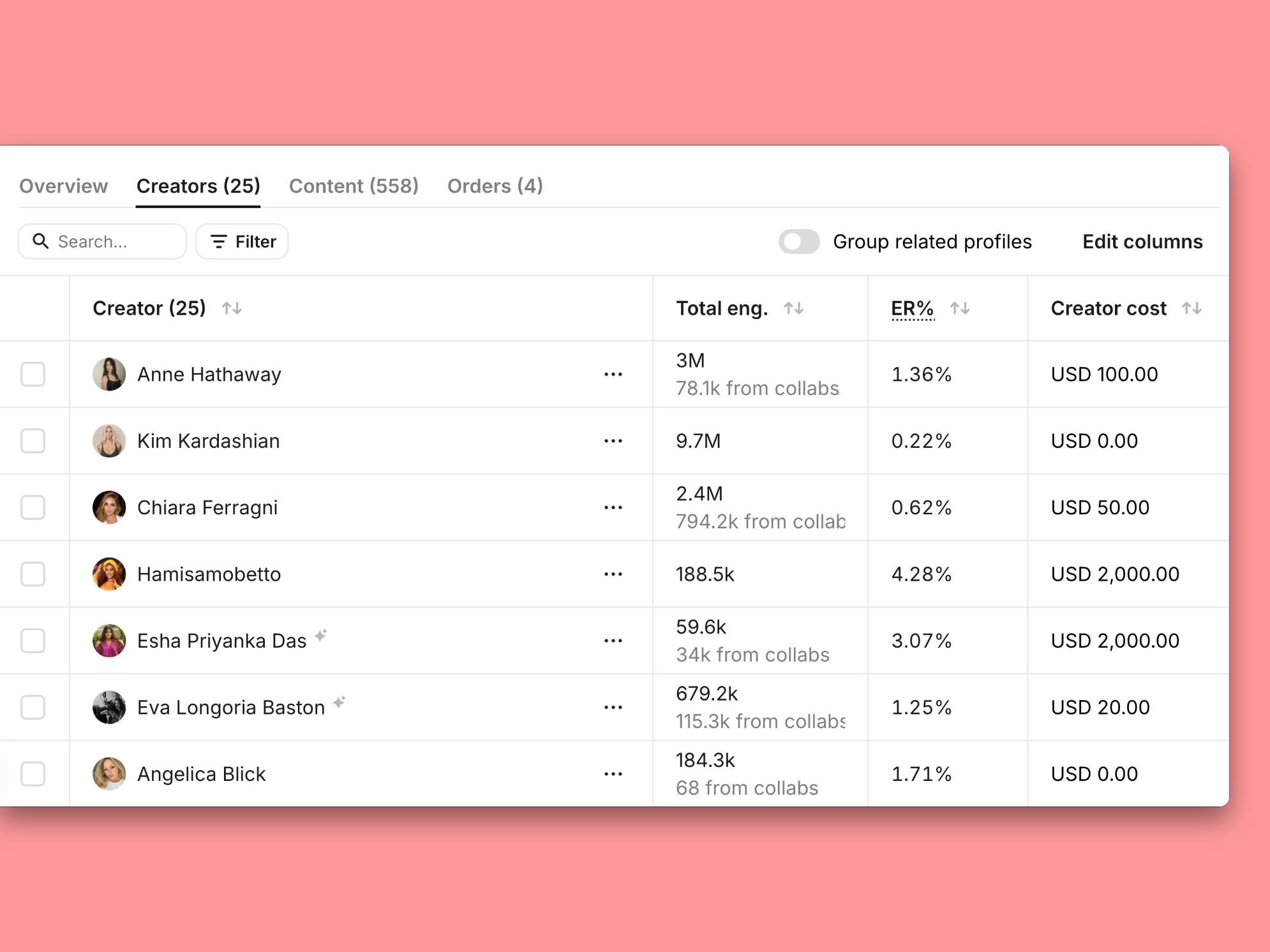
Task: Select the Creators (25) tab
Action: click(198, 186)
